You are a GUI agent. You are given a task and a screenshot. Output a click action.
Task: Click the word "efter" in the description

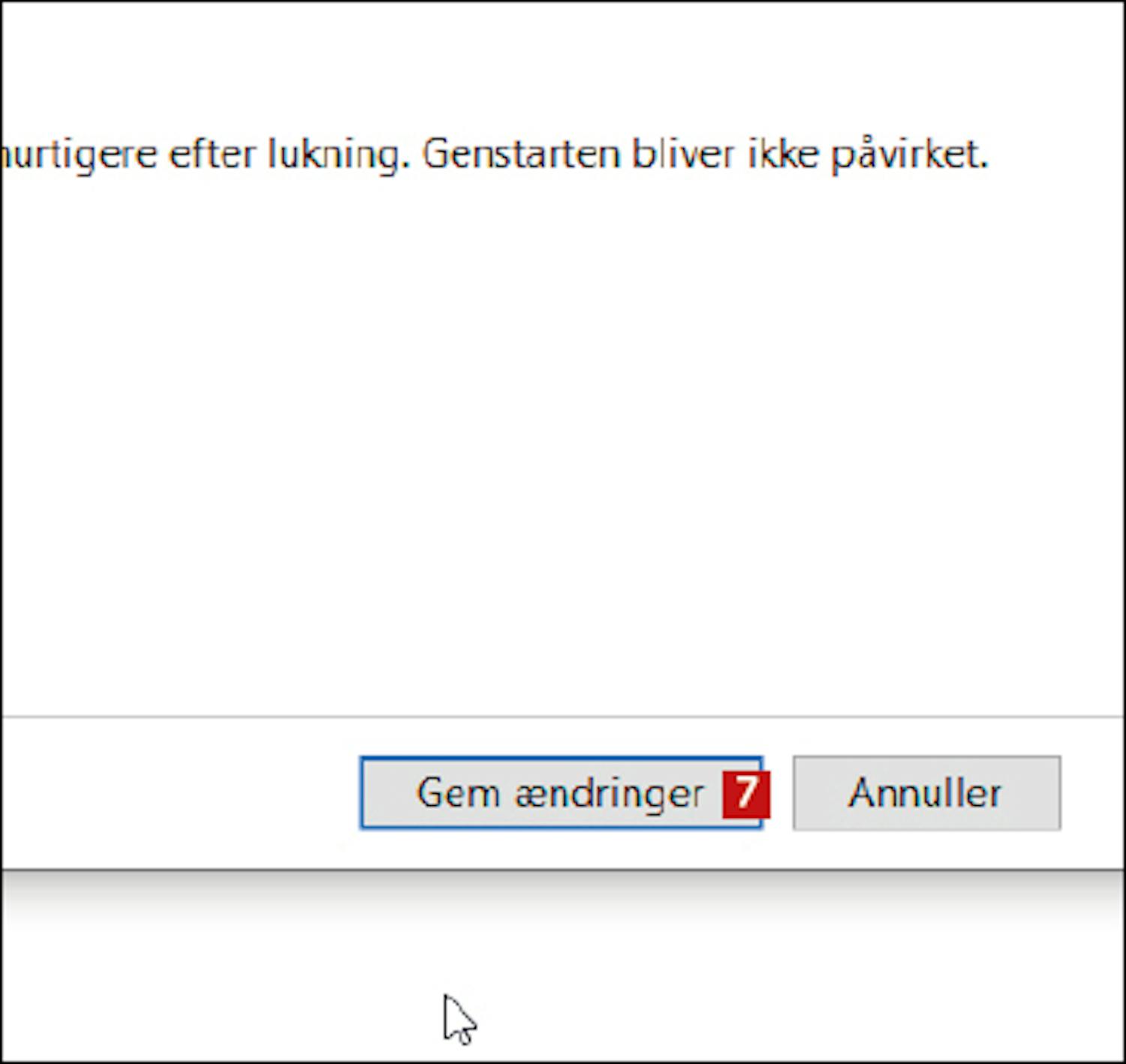(212, 155)
